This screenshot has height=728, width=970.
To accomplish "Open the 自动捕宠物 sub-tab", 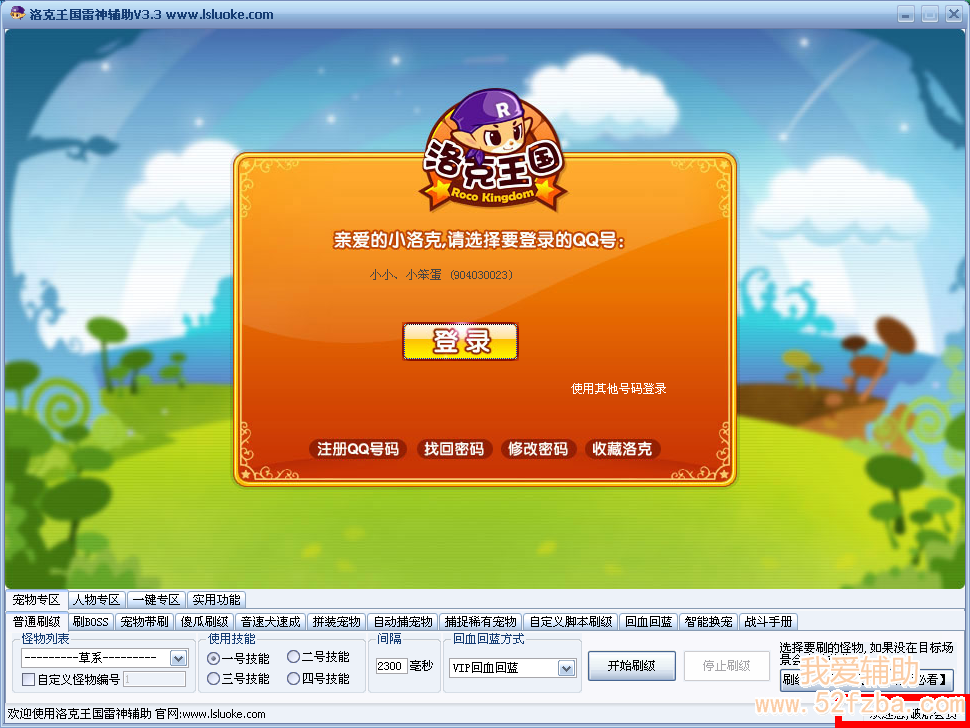I will (x=401, y=621).
